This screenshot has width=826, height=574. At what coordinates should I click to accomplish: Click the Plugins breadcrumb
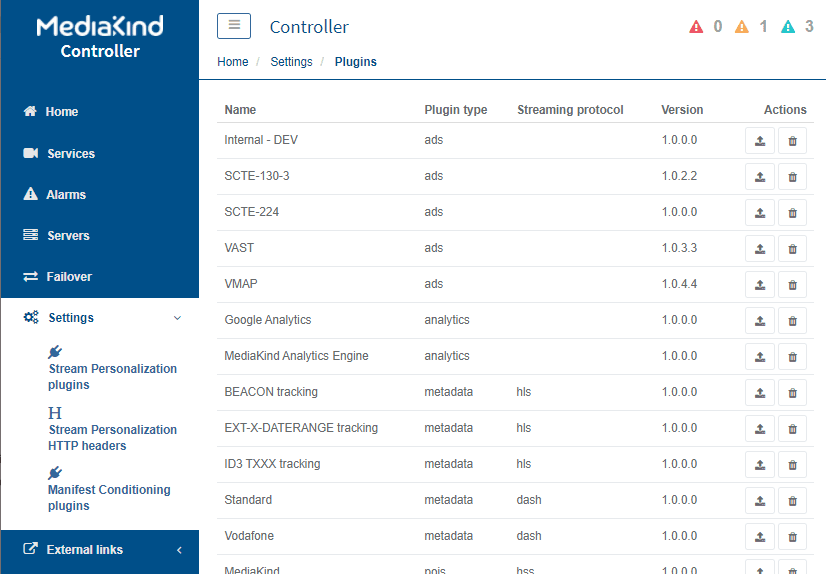[356, 62]
